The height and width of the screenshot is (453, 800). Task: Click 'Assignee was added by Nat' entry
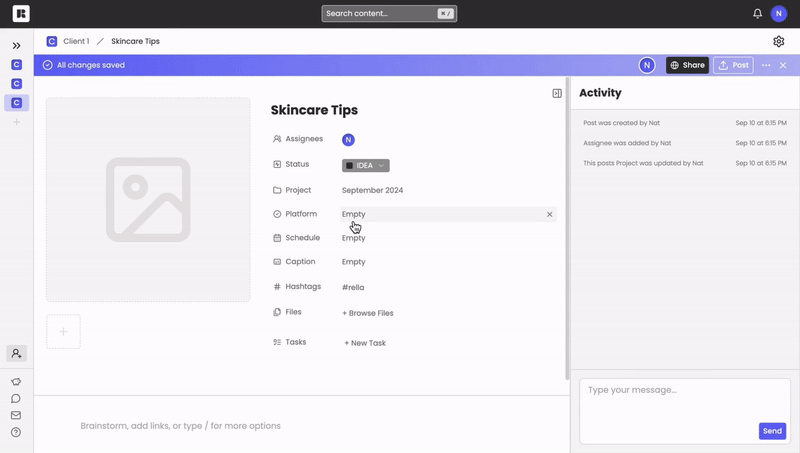click(627, 143)
